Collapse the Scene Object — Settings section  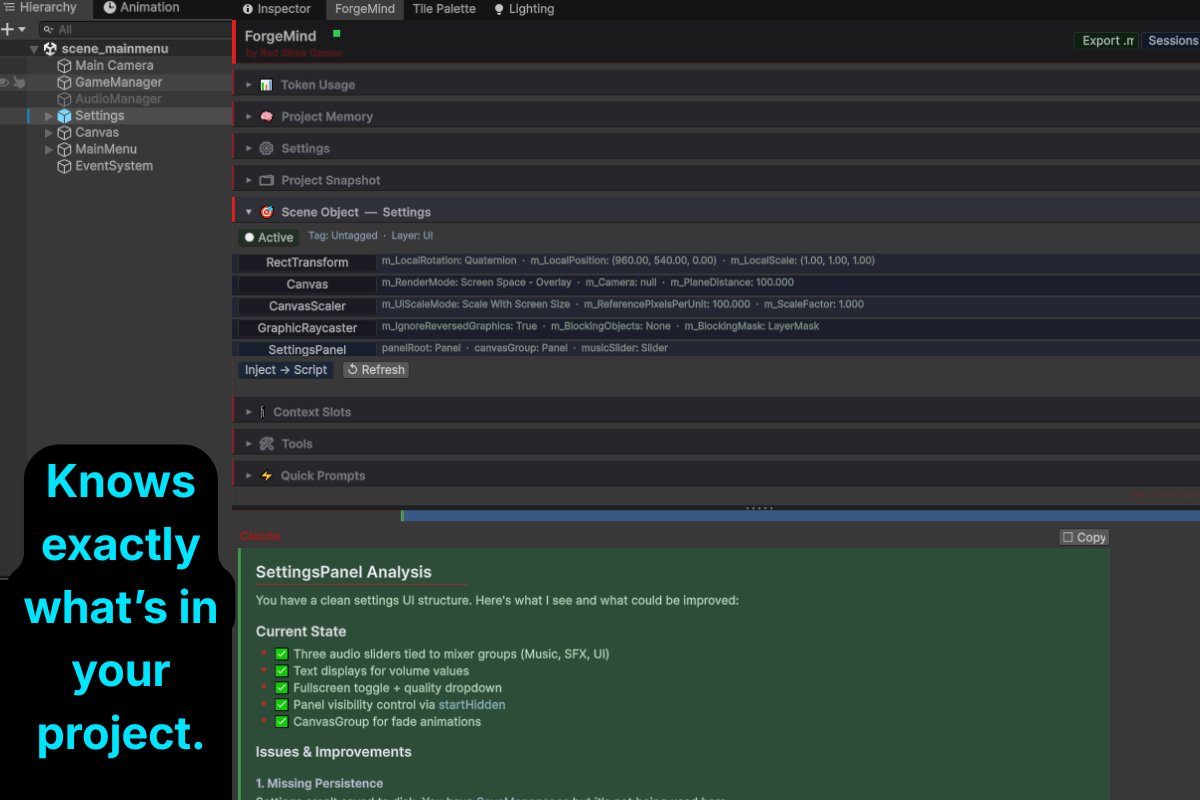pyautogui.click(x=250, y=212)
